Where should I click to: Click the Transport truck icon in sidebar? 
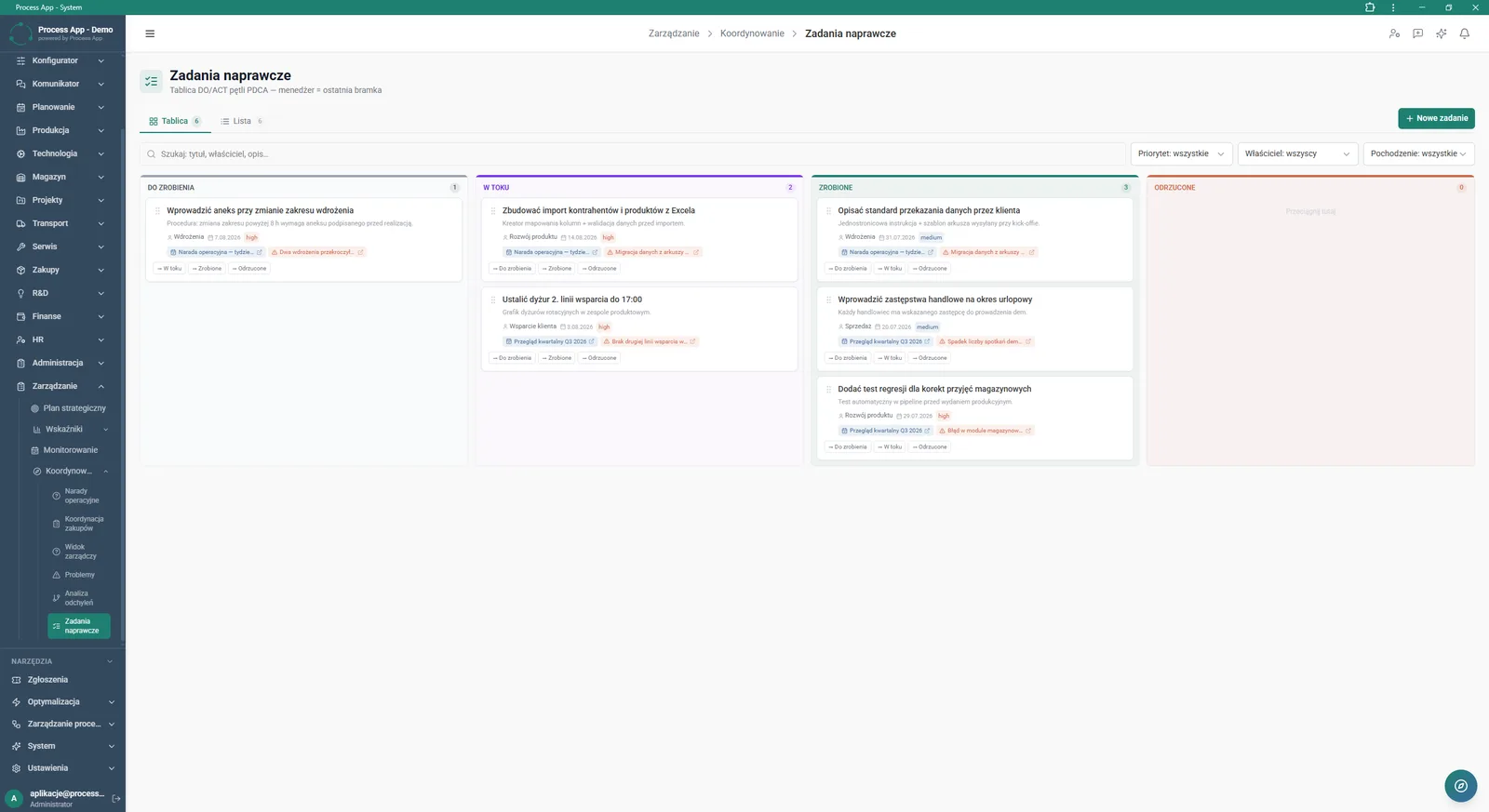(20, 223)
